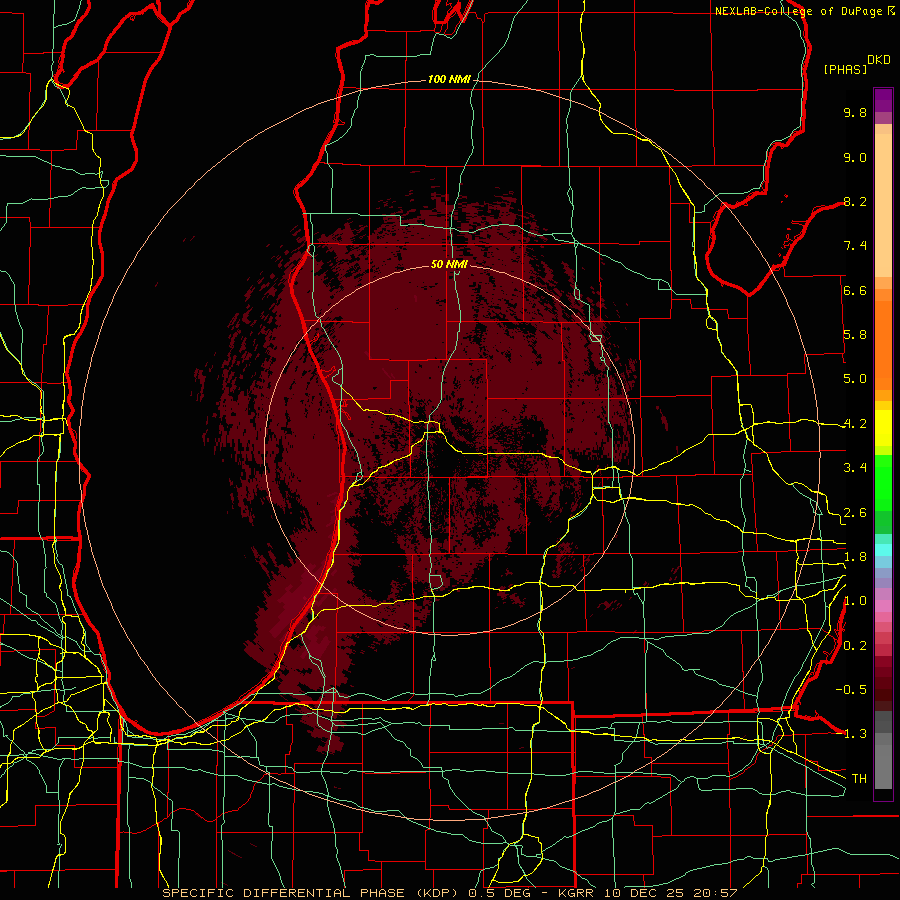The image size is (900, 900).
Task: Click the 5.8 scale value
Action: click(x=855, y=335)
